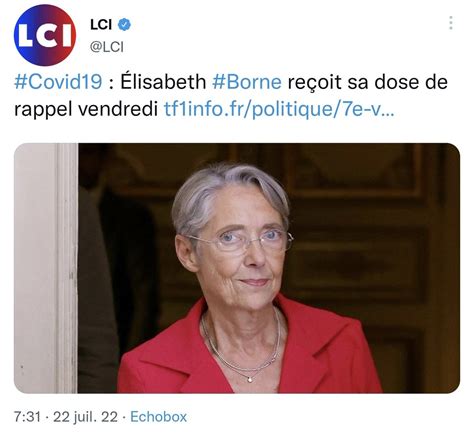The height and width of the screenshot is (440, 474).
Task: Click the word Élisabeth in the tweet
Action: [163, 81]
